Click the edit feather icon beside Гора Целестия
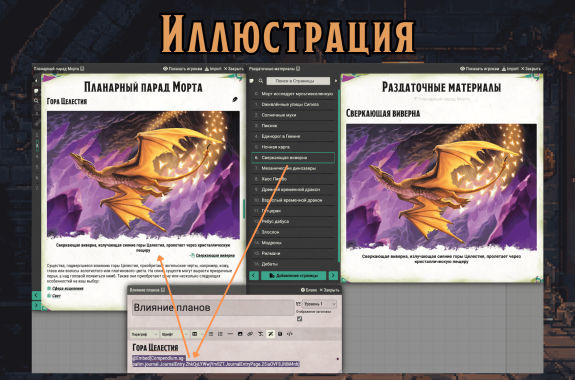 (235, 100)
